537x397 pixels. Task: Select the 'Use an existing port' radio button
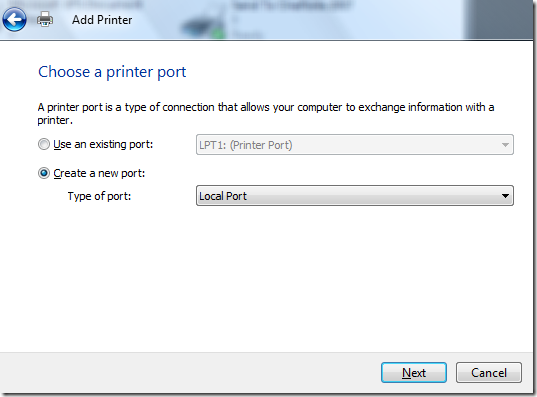coord(44,144)
